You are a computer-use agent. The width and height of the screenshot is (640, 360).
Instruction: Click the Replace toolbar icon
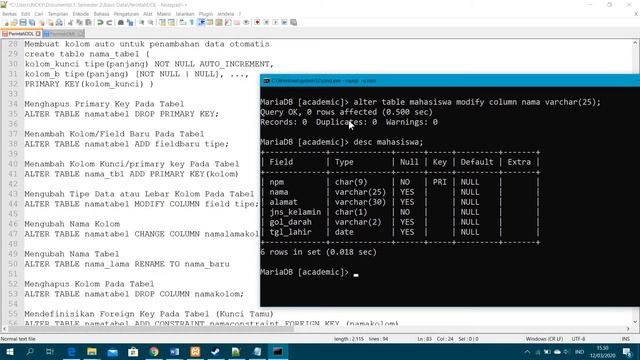[x=130, y=22]
